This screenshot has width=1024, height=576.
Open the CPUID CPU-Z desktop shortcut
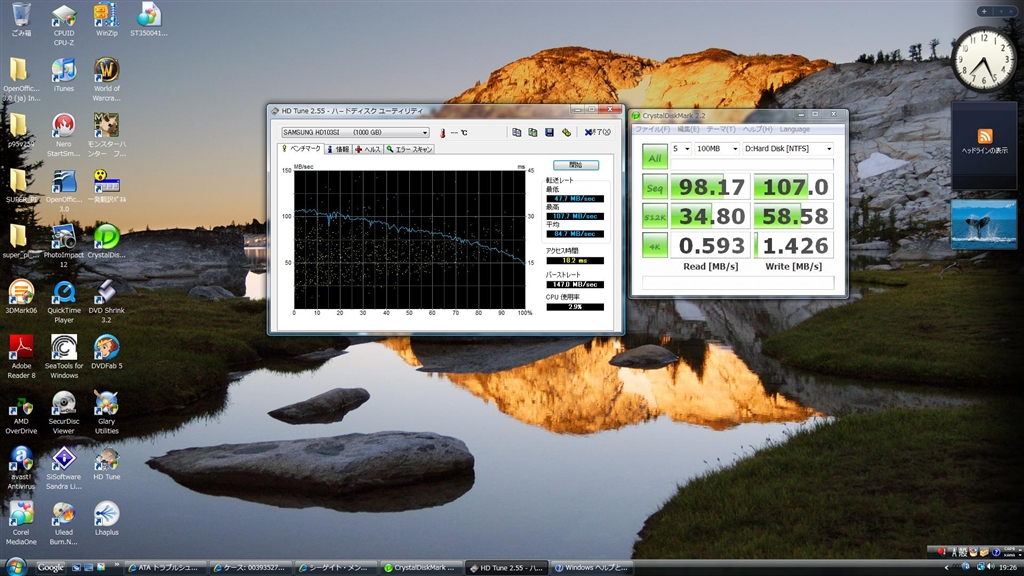point(64,24)
